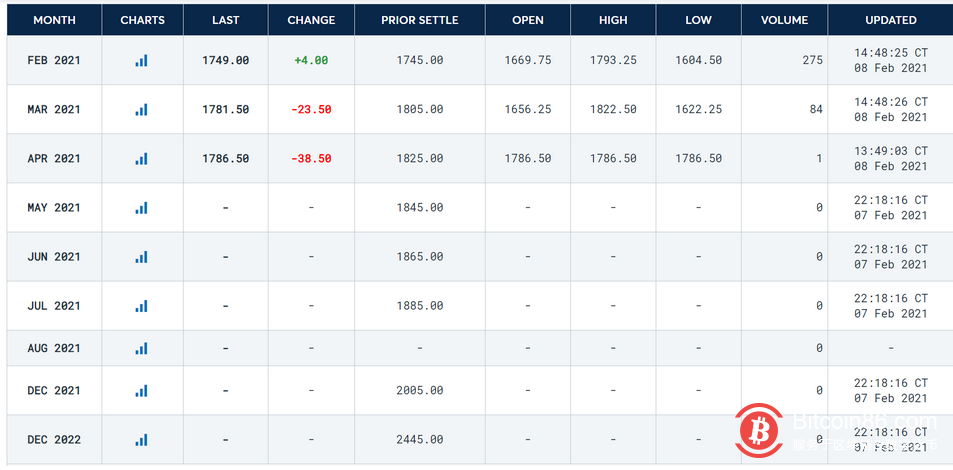Click the +4.00 change value

pos(311,60)
